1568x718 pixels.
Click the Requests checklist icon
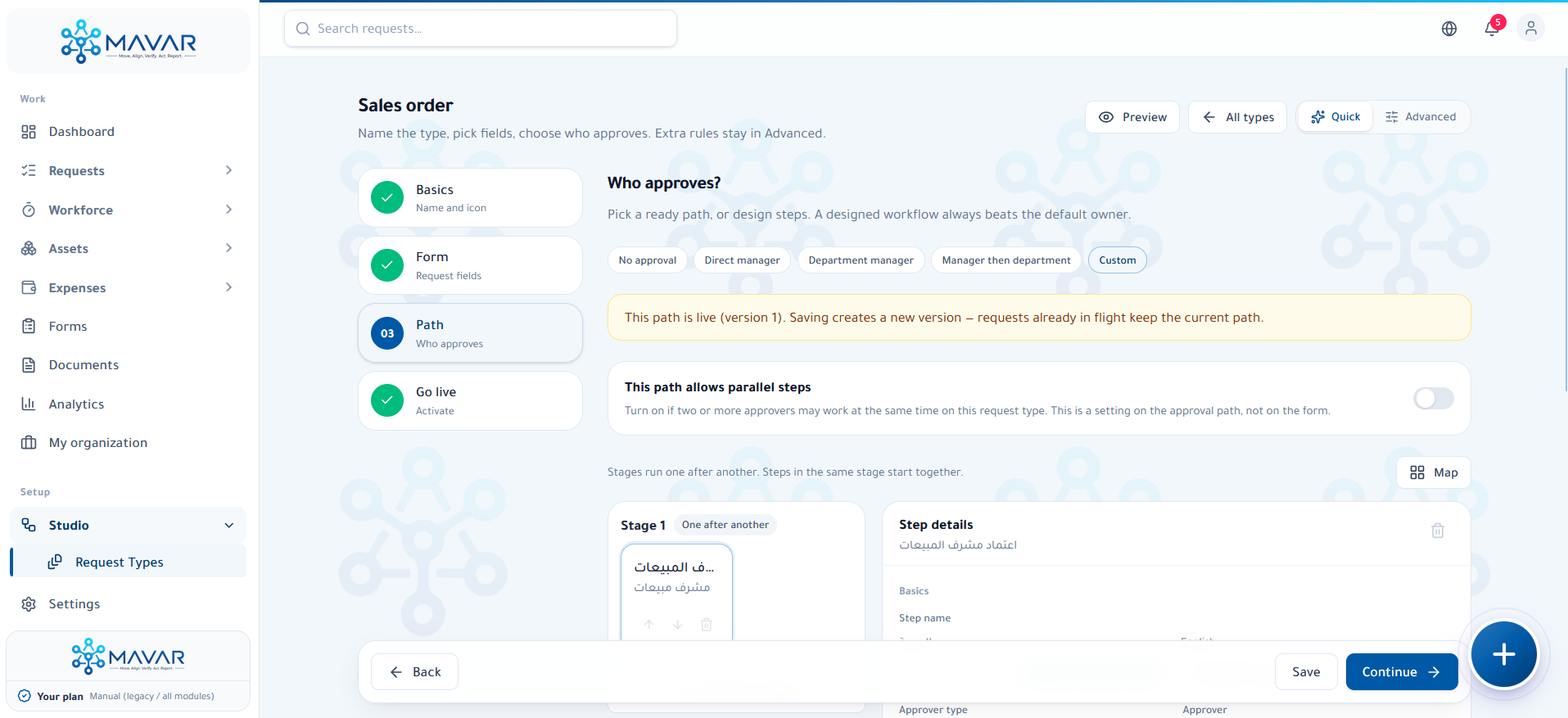pos(29,170)
